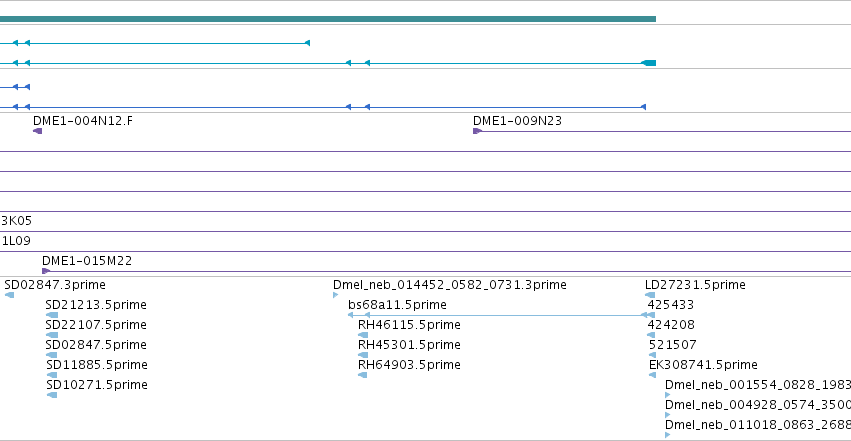
Task: Click the SD02847.3prime arrow glyph
Action: (x=9, y=295)
